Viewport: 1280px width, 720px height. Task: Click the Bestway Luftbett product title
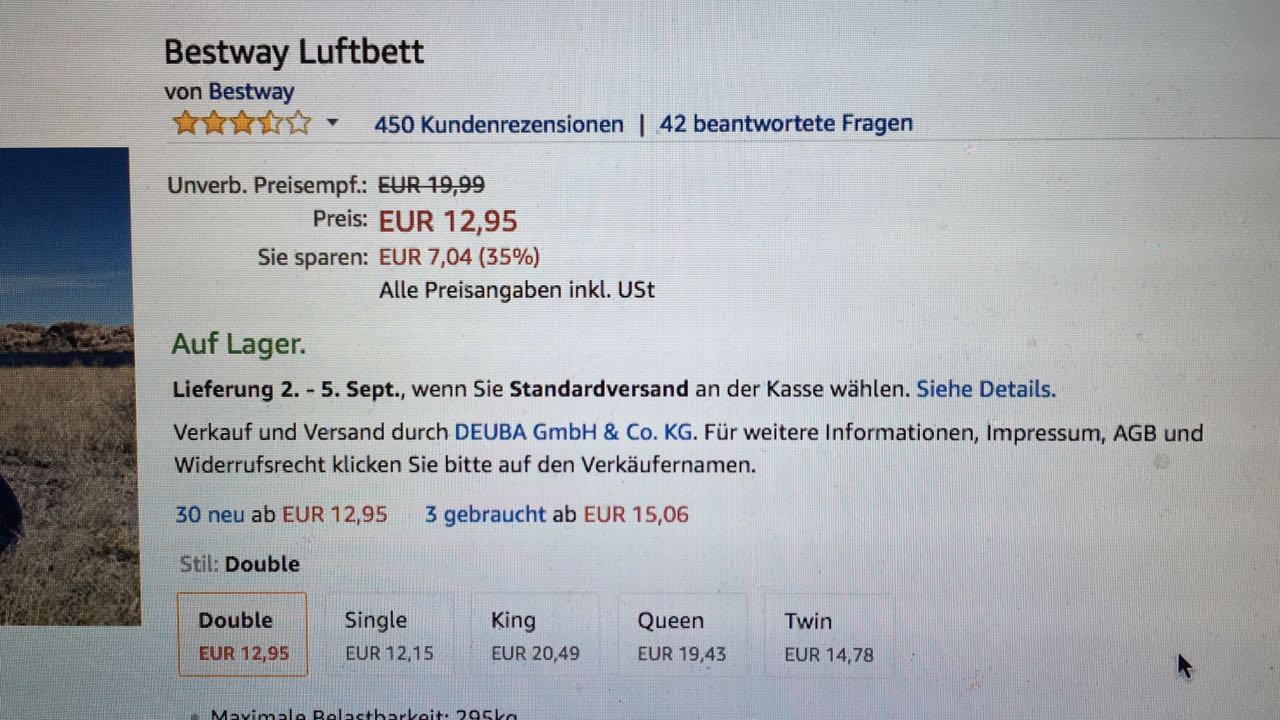point(294,52)
